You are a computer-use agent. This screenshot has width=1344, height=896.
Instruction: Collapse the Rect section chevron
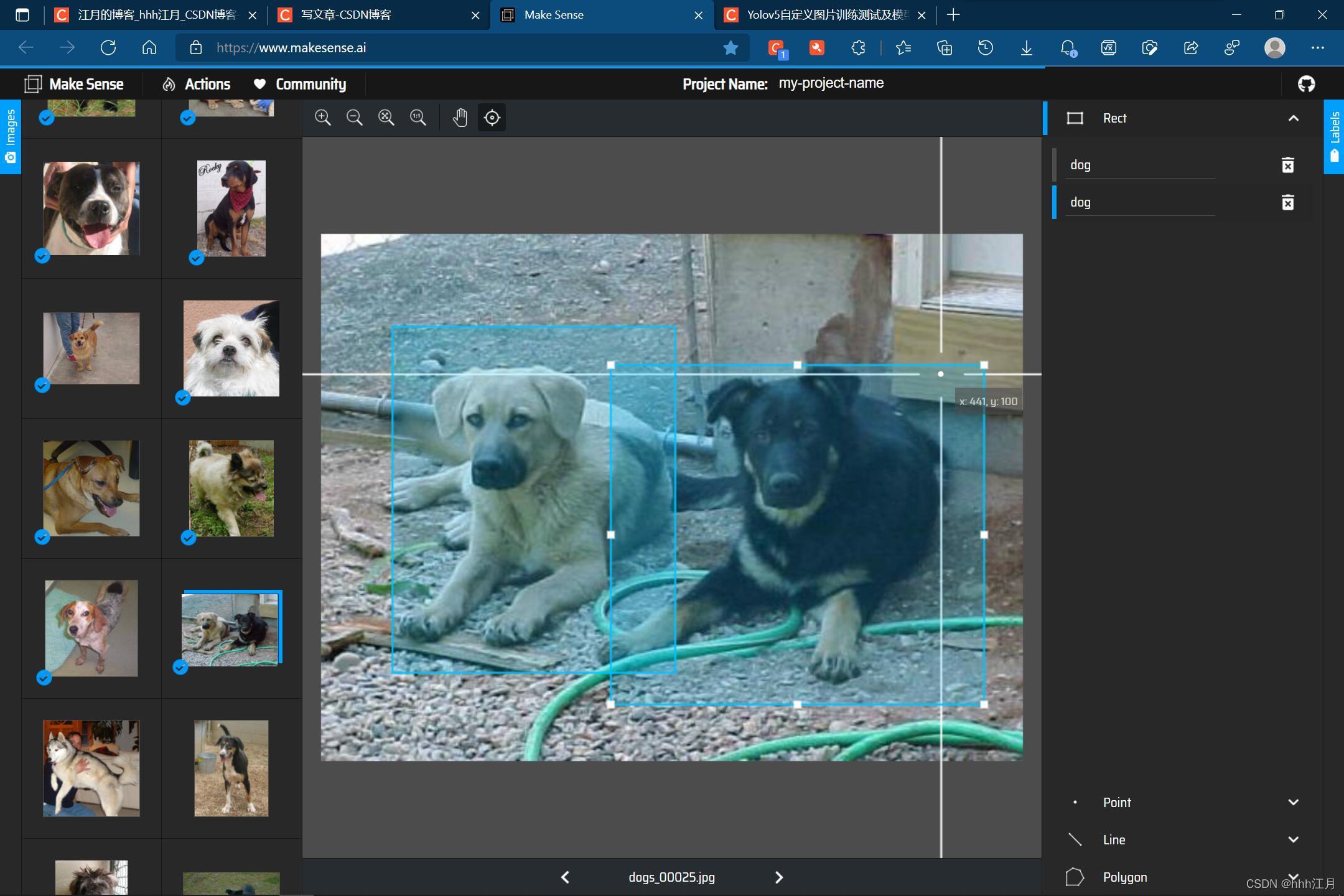tap(1294, 118)
